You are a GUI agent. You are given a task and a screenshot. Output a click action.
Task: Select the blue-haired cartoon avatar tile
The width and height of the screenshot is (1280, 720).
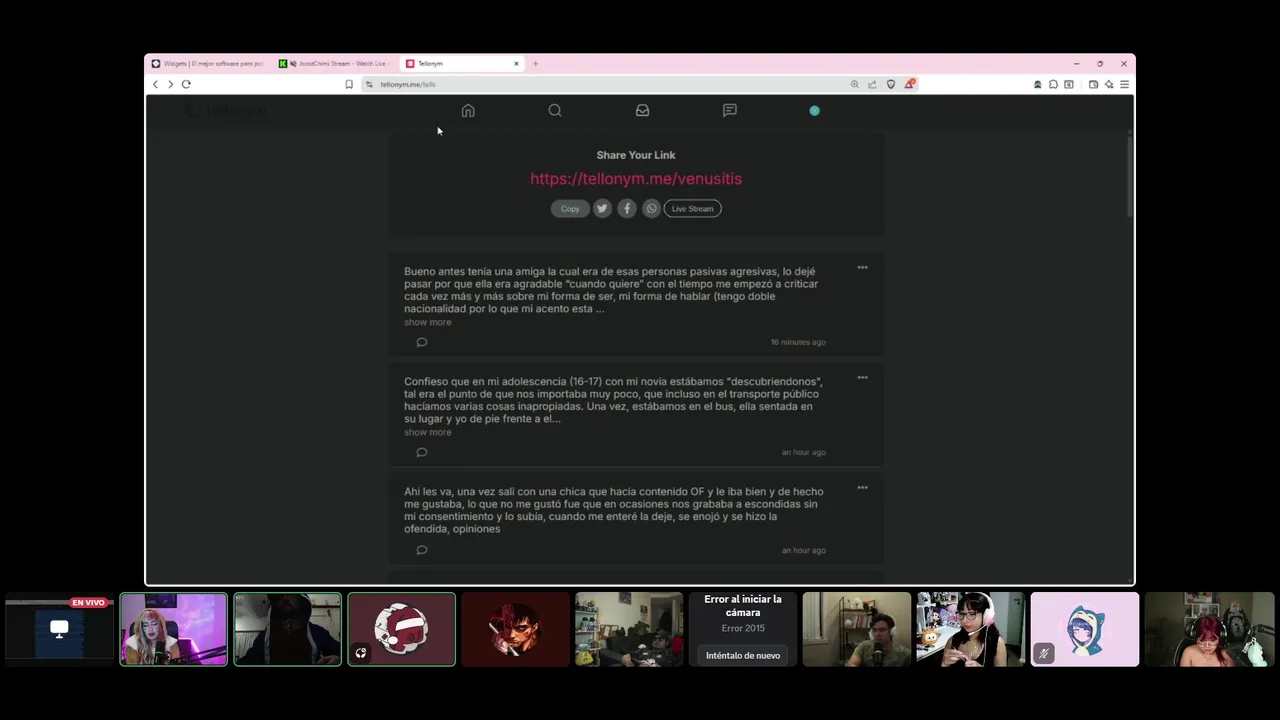(1085, 629)
